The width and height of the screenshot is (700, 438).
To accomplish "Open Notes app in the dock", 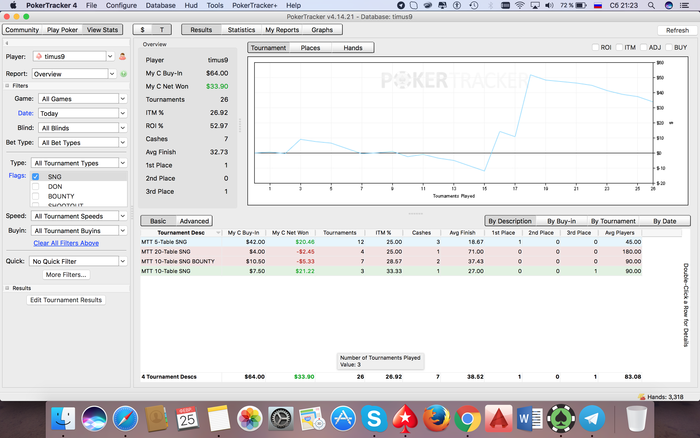I will [x=218, y=419].
